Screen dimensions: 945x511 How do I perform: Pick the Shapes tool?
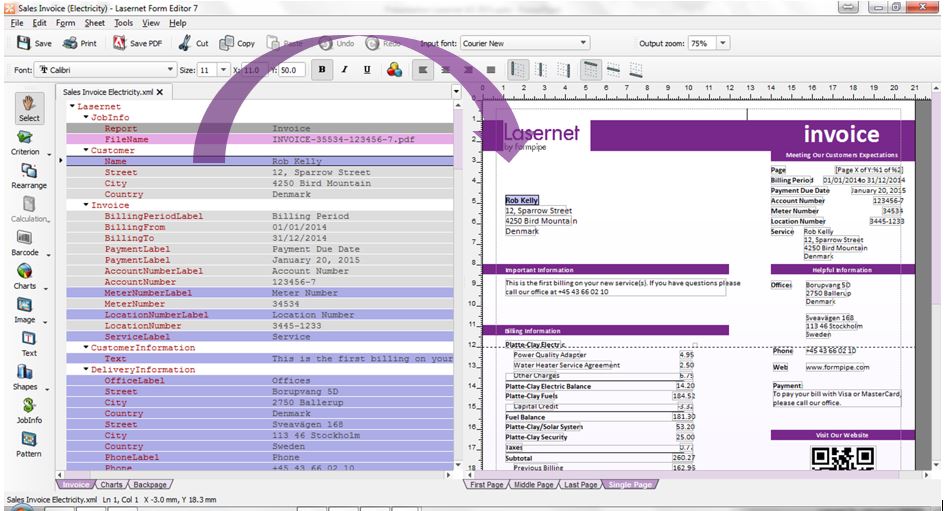(28, 378)
